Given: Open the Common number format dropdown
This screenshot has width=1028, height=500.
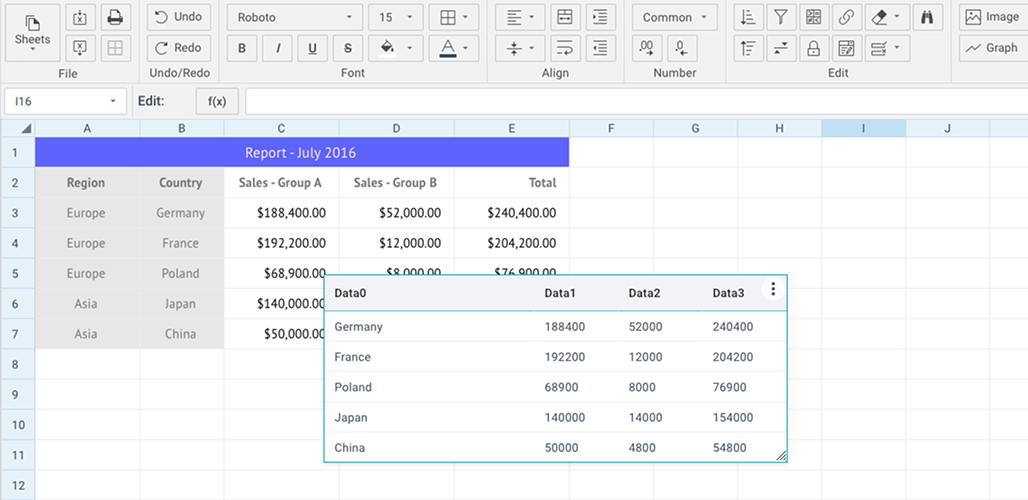Looking at the screenshot, I should pyautogui.click(x=674, y=17).
